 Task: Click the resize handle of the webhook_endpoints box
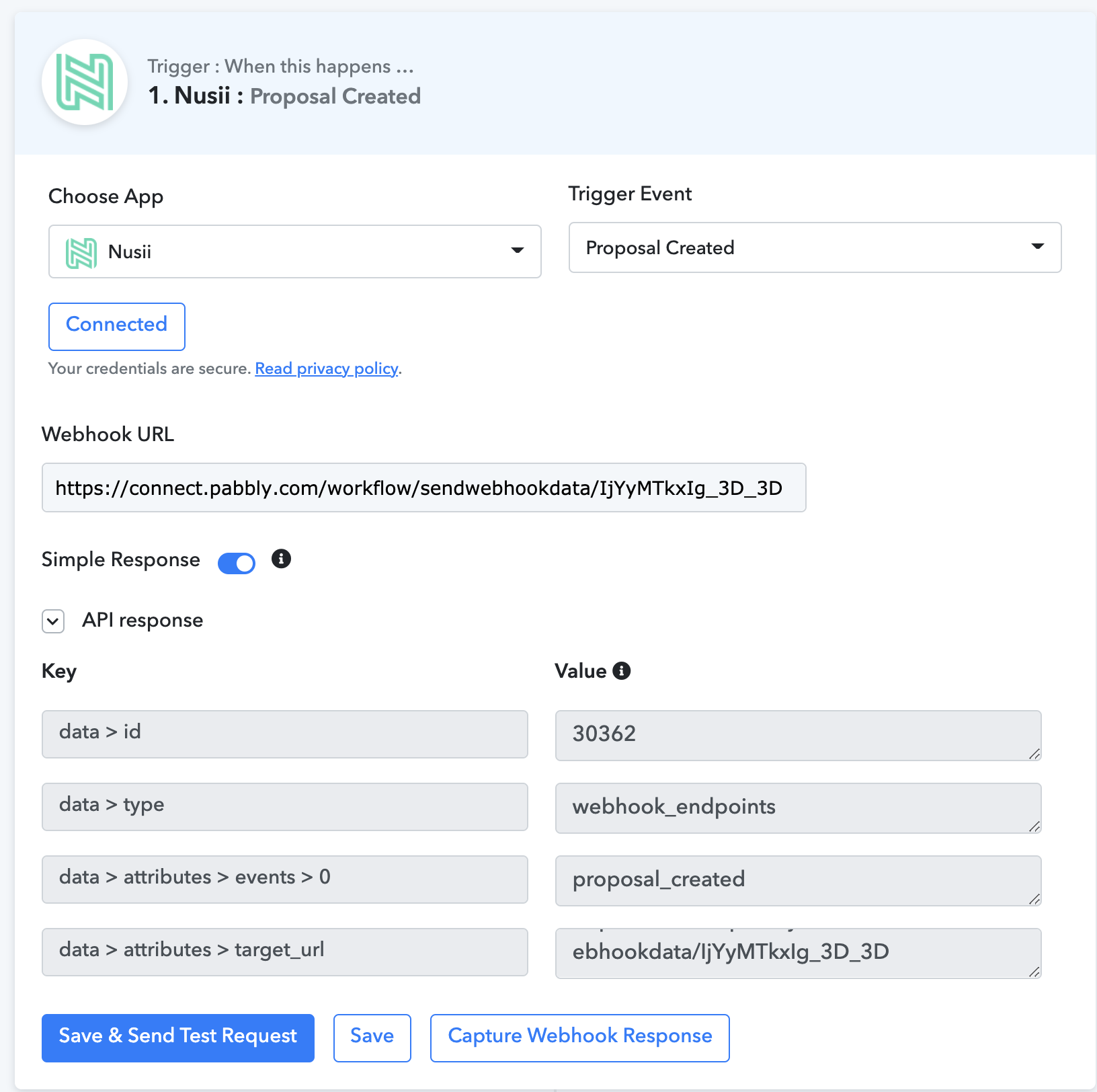coord(1034,826)
